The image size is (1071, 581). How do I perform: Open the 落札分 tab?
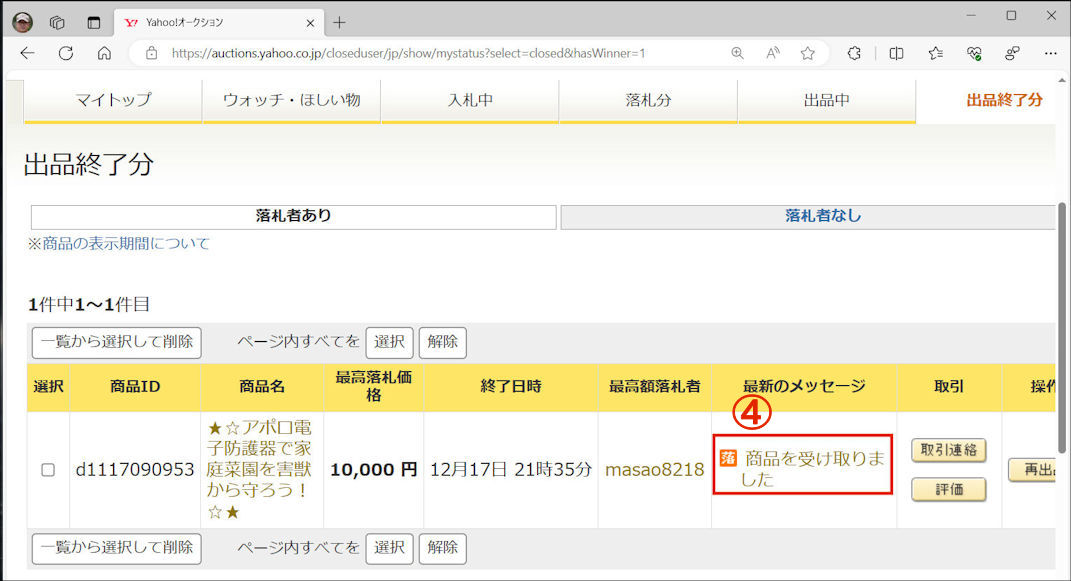coord(648,100)
